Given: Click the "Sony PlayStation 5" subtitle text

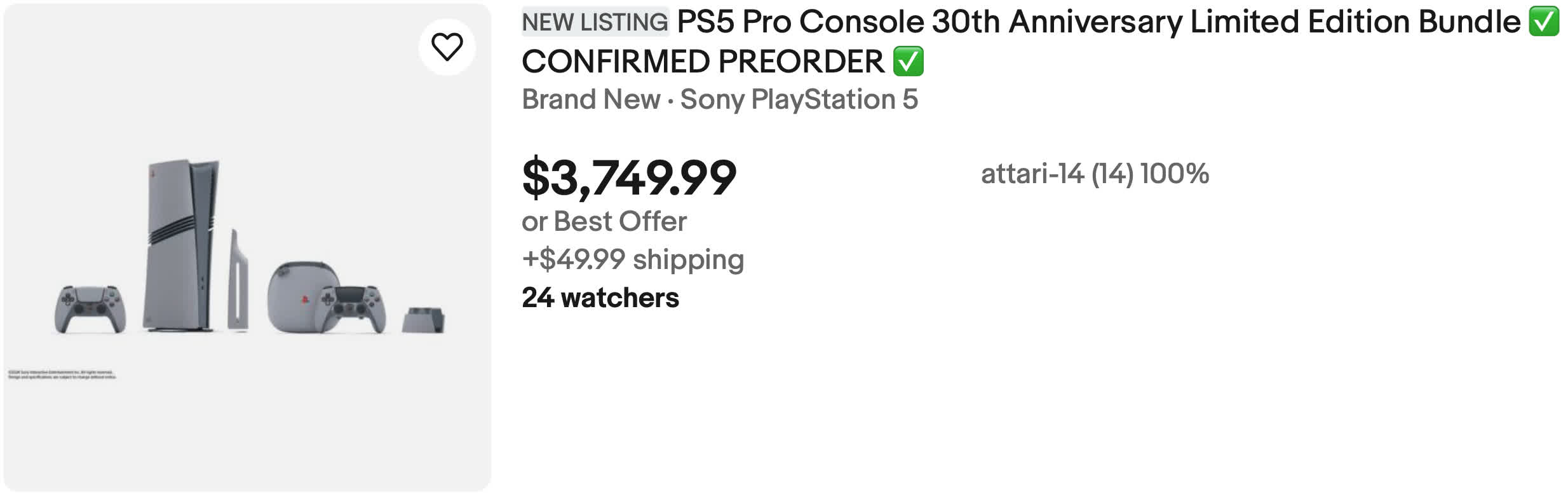Looking at the screenshot, I should tap(799, 99).
